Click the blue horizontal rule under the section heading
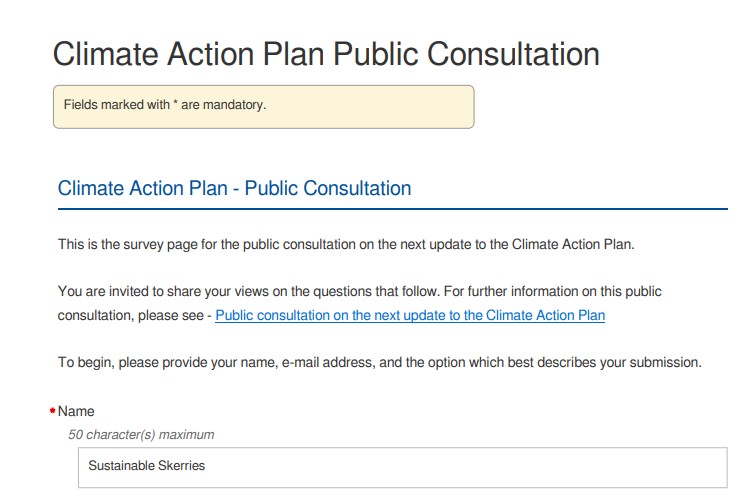The width and height of the screenshot is (753, 501). coord(393,209)
